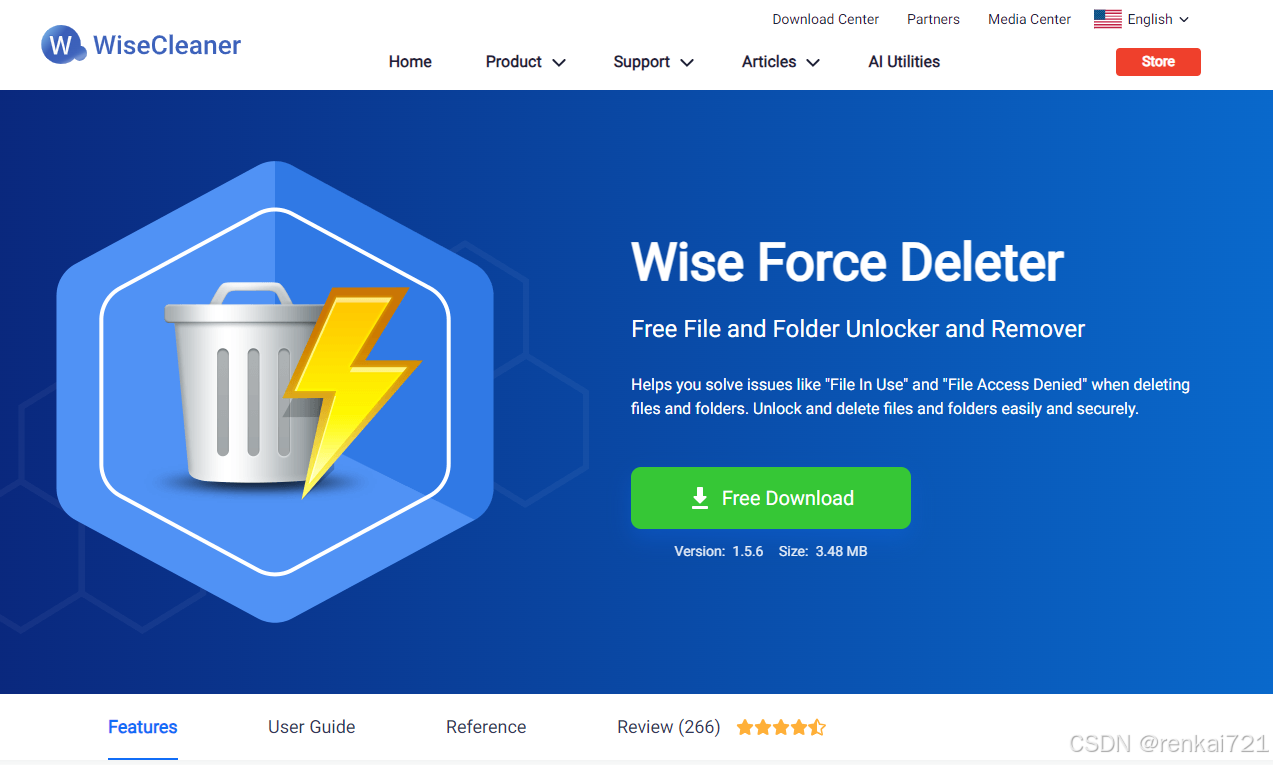Expand the Support dropdown menu

click(653, 62)
